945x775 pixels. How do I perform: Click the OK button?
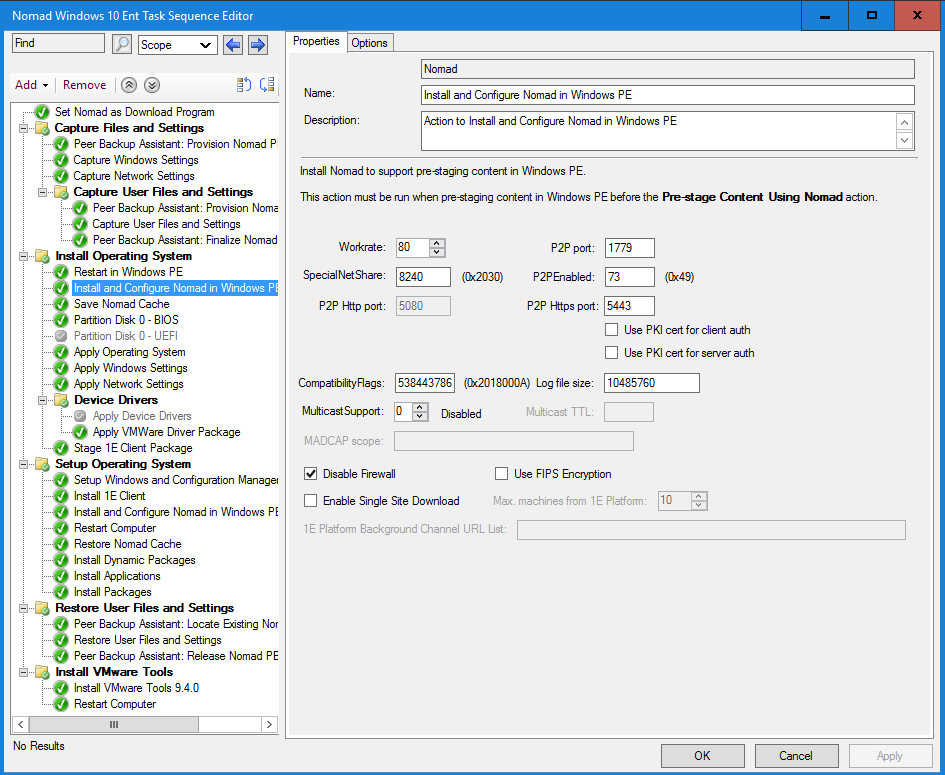click(702, 756)
